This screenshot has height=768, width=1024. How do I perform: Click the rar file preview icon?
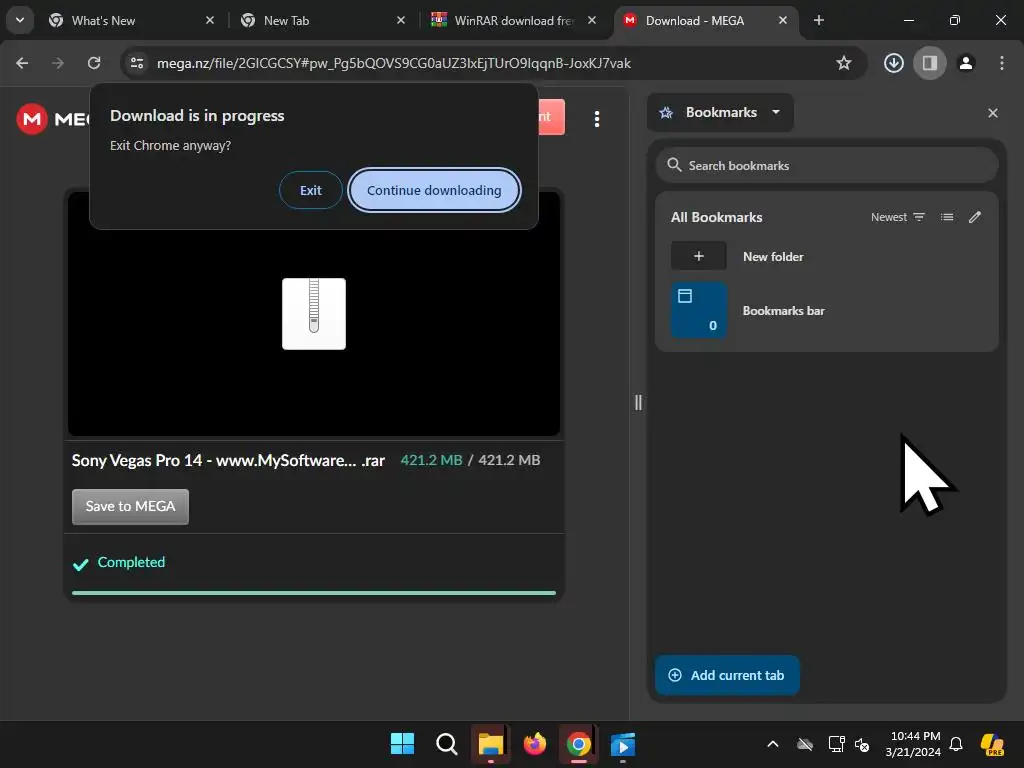tap(314, 314)
